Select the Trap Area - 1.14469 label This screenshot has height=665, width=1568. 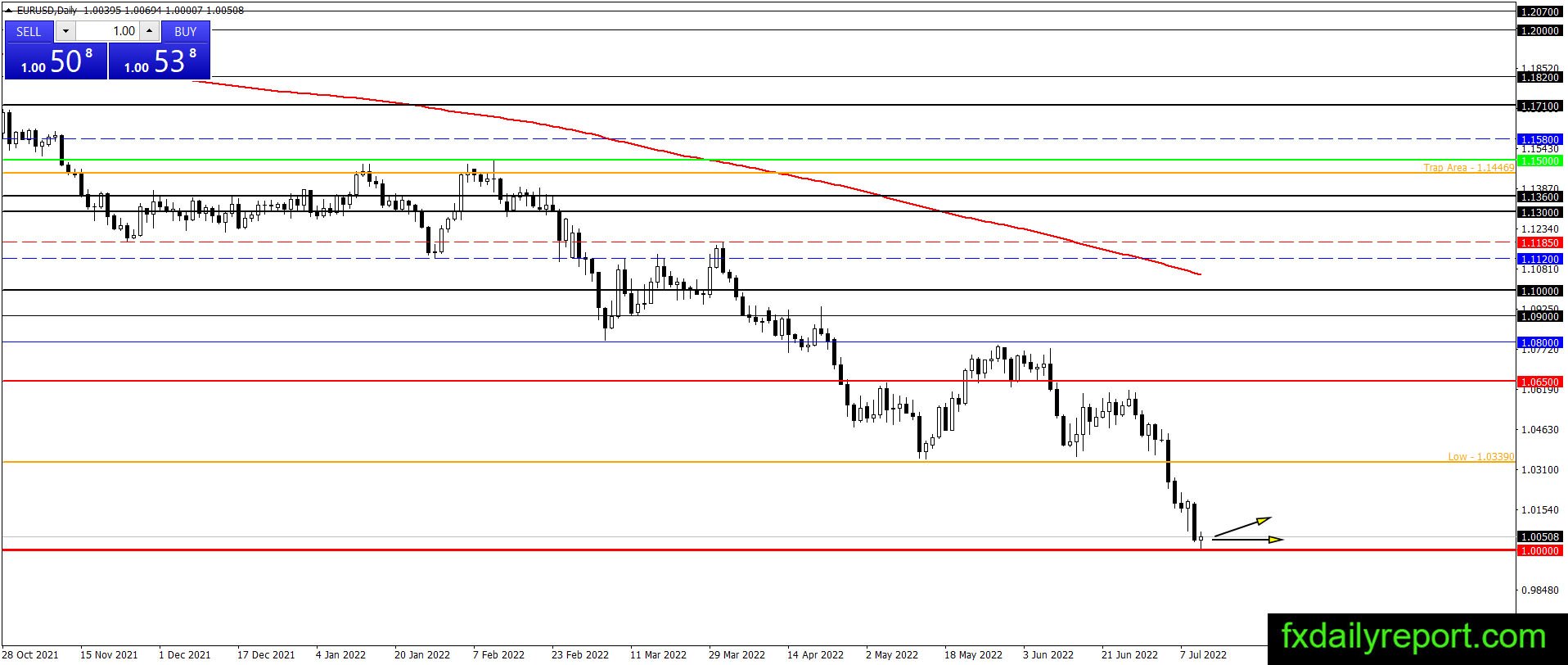click(1469, 168)
